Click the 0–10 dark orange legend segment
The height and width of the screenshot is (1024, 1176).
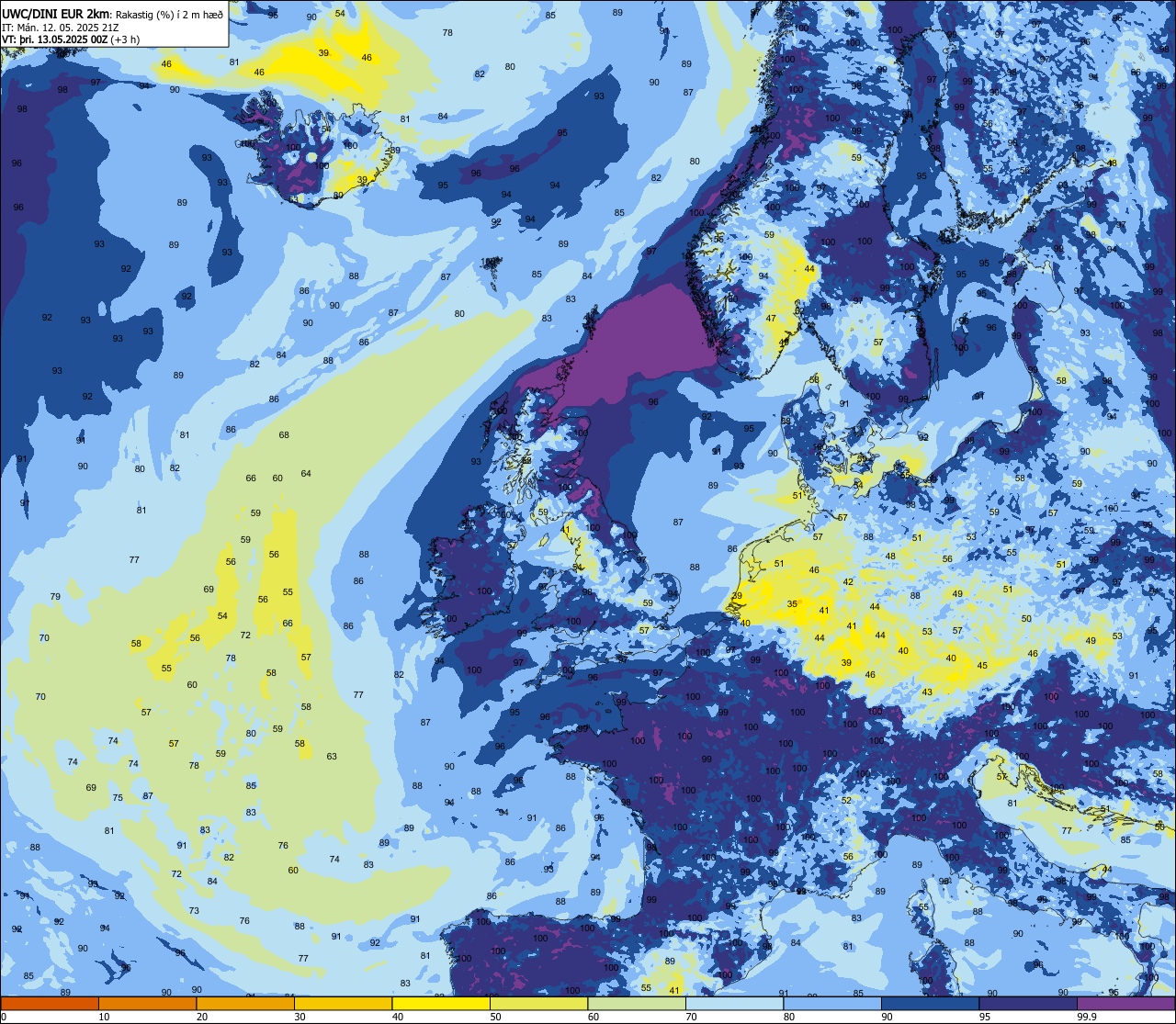(50, 1003)
